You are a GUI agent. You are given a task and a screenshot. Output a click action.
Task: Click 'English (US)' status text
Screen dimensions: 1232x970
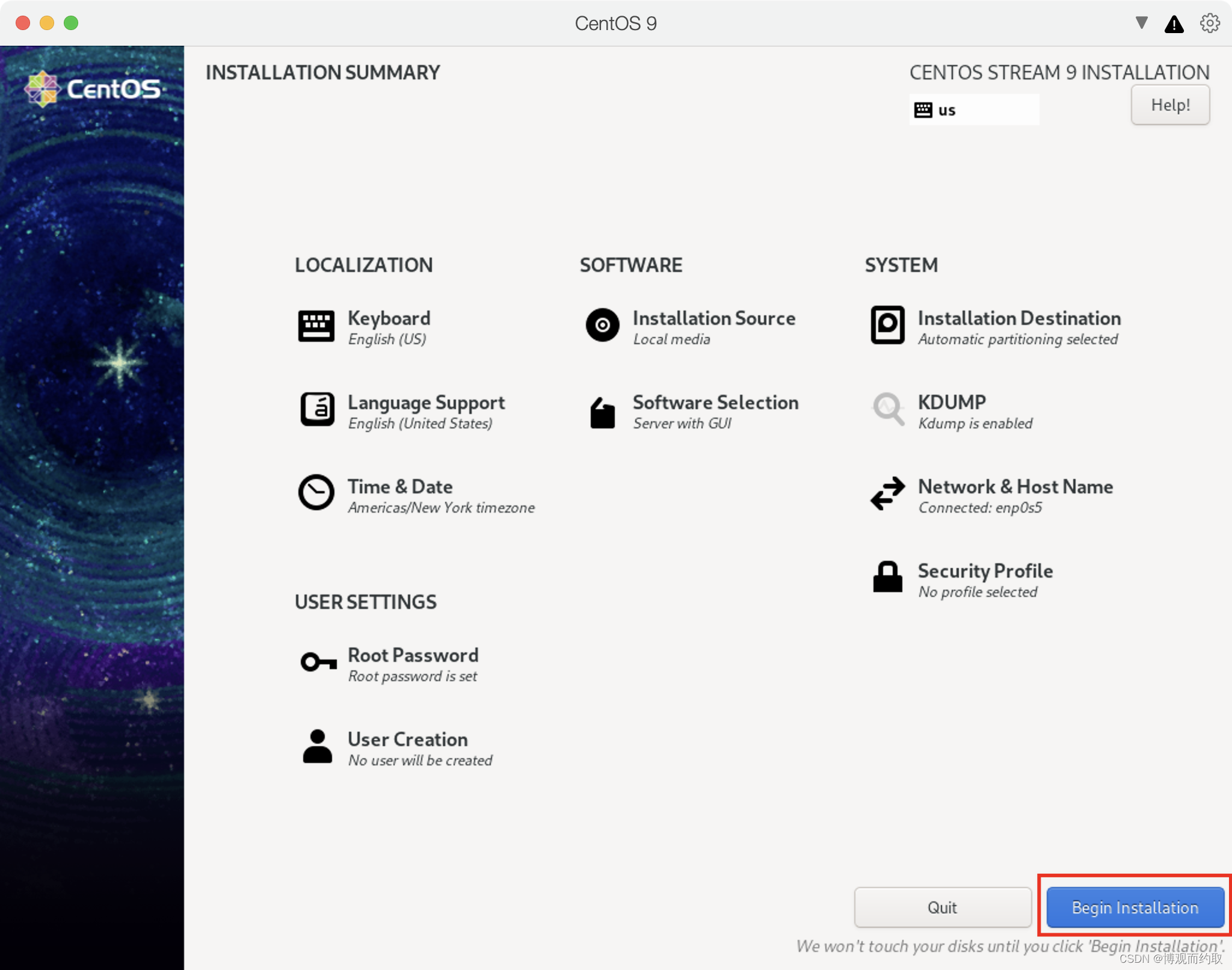(387, 339)
